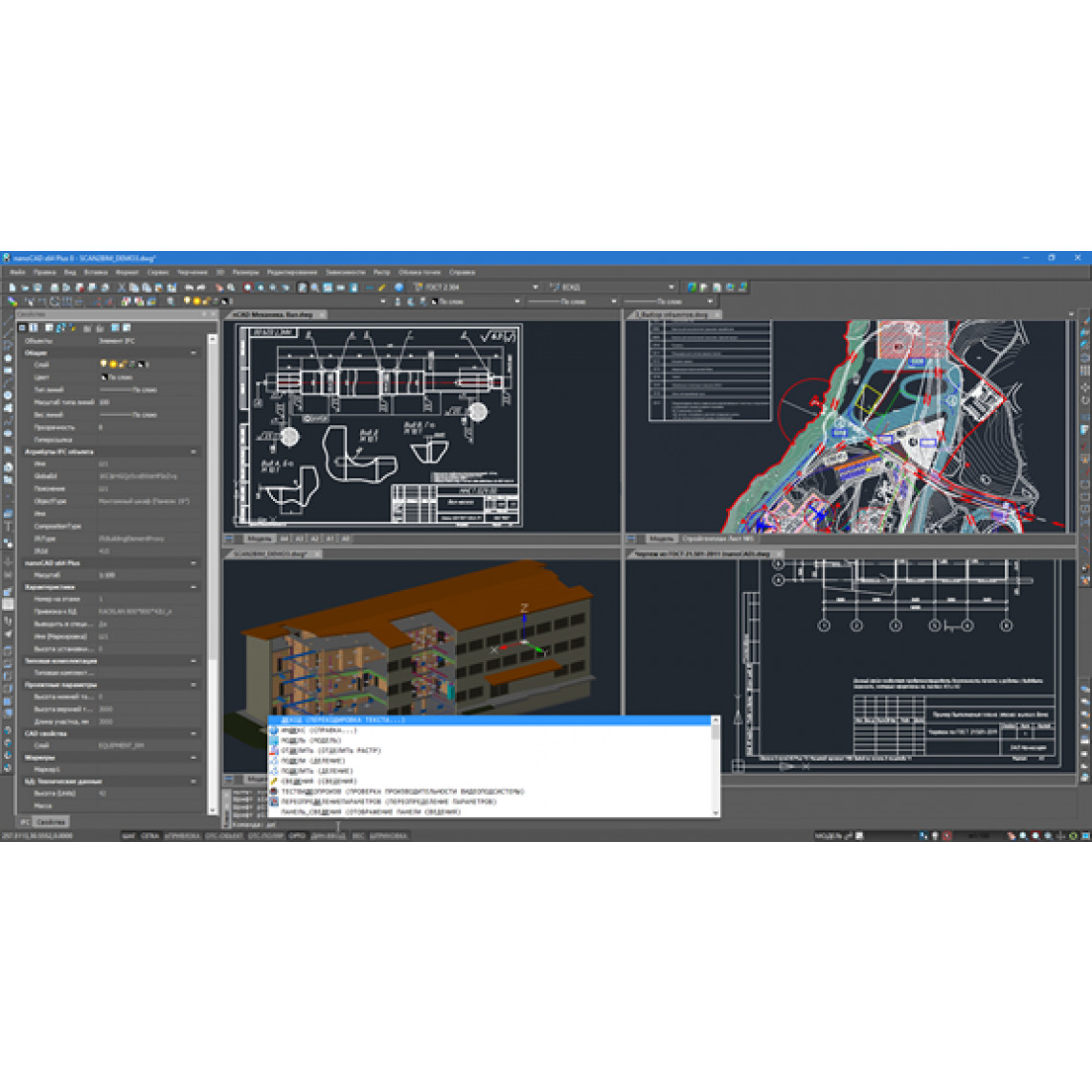Click the Цвет color swatch По слою
The width and height of the screenshot is (1092, 1092).
(116, 377)
